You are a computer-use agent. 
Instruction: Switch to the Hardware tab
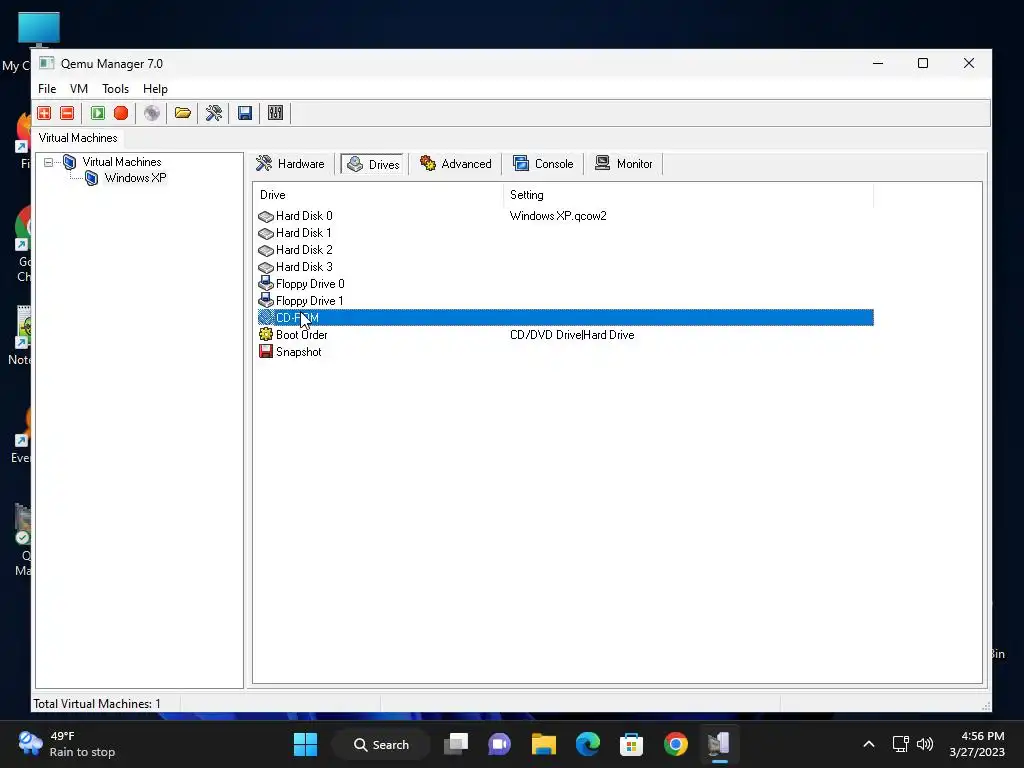(x=291, y=163)
